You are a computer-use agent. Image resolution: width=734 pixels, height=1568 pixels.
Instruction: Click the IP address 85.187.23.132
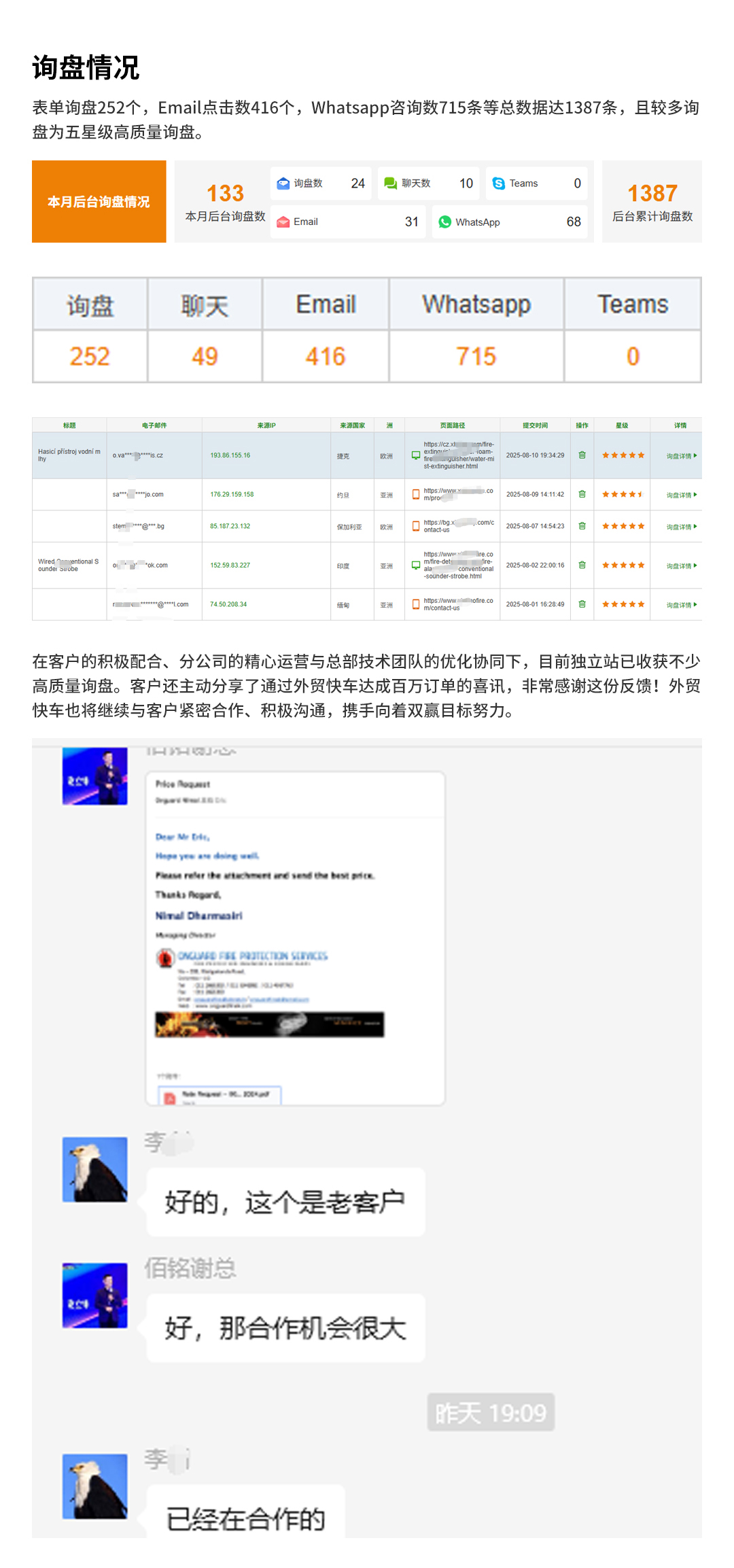click(230, 526)
